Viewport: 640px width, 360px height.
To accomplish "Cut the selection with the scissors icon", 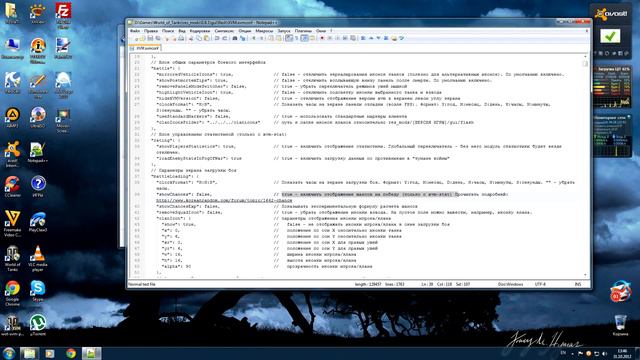I will click(x=191, y=38).
